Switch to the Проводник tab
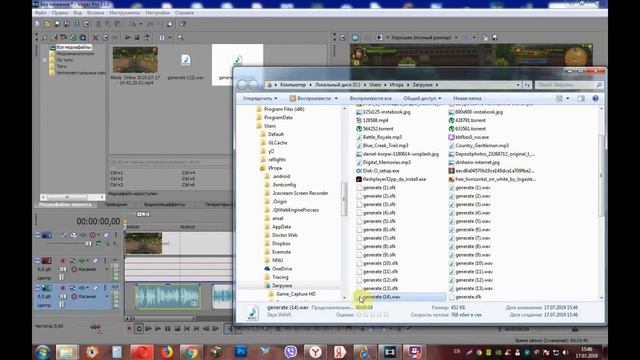This screenshot has height=360, width=640. tap(116, 204)
